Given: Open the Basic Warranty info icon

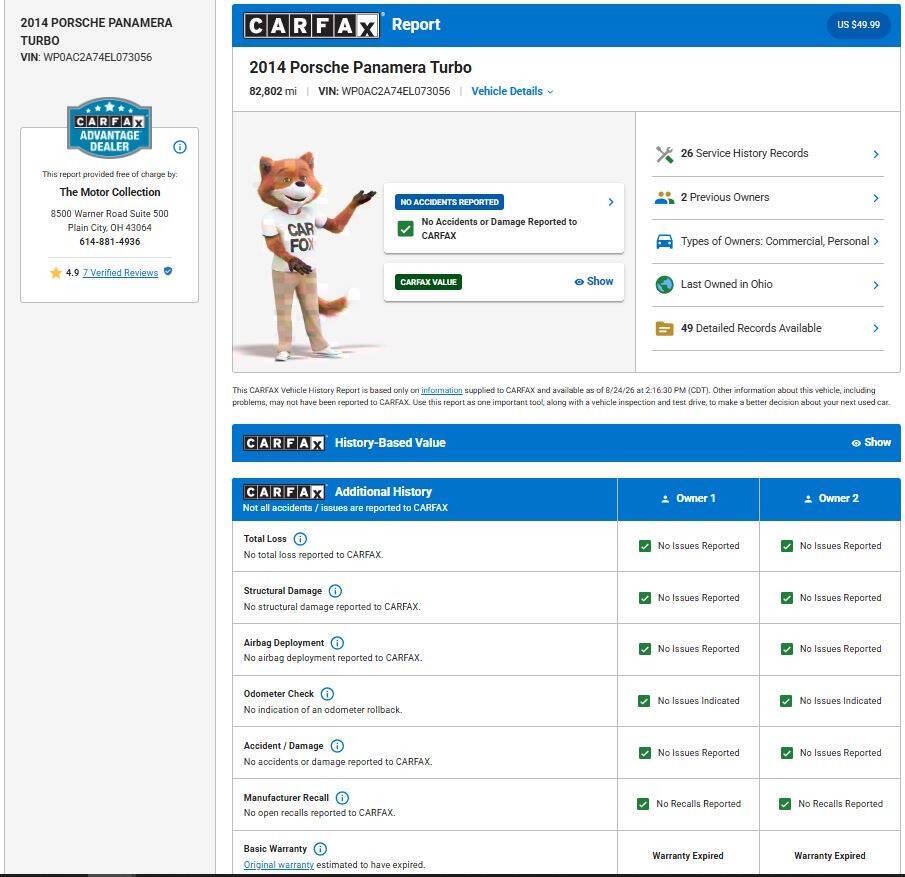Looking at the screenshot, I should 320,849.
